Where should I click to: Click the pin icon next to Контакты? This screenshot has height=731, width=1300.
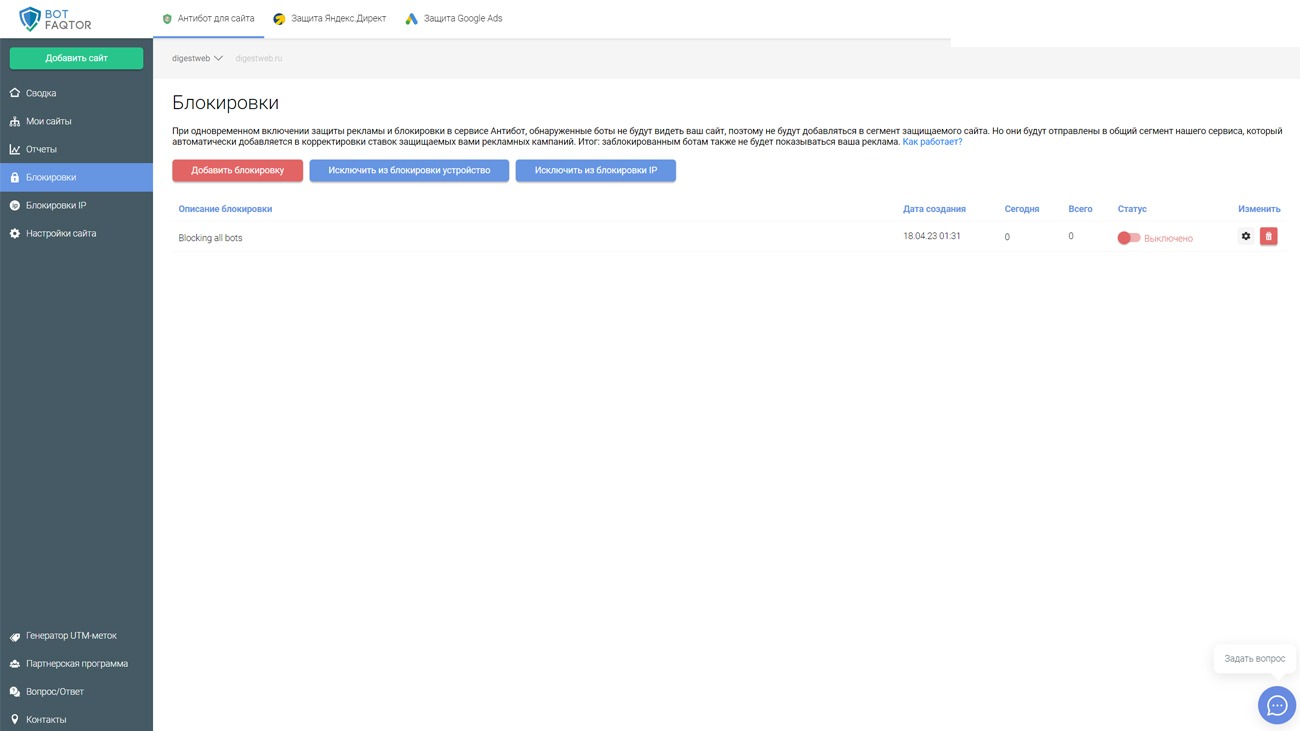15,719
